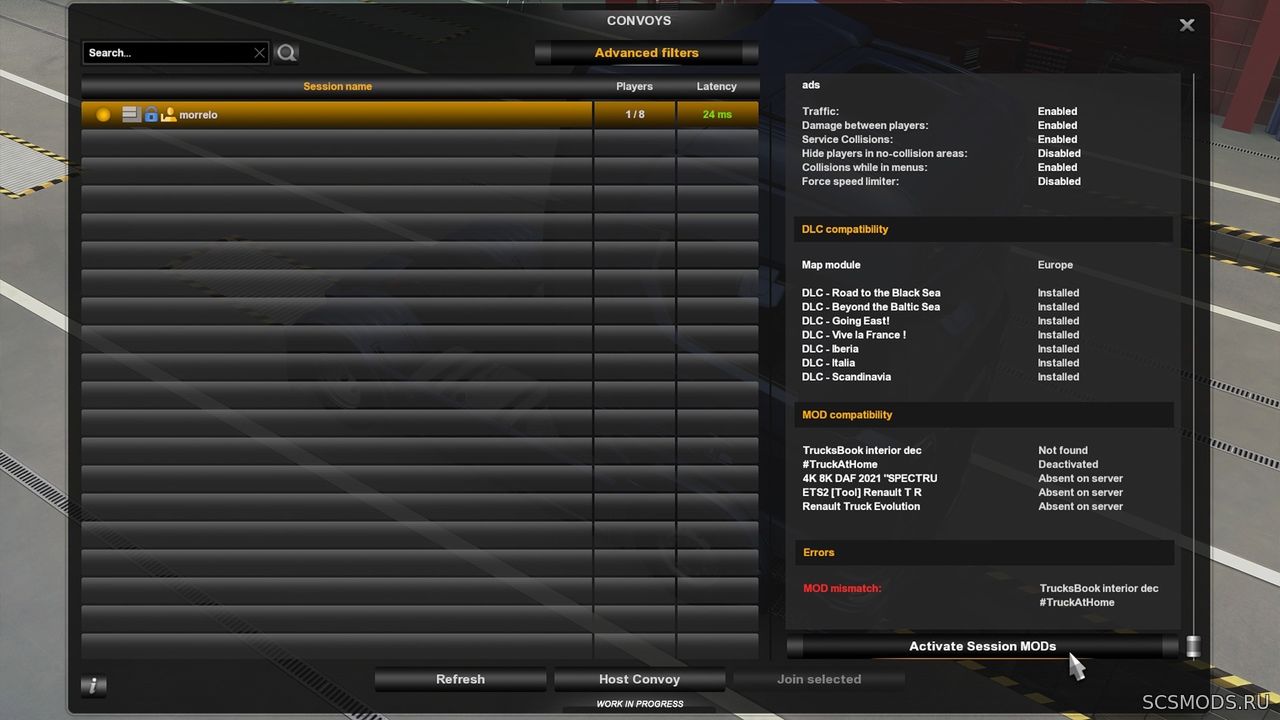This screenshot has height=720, width=1280.
Task: Open Advanced filters
Action: tap(647, 53)
